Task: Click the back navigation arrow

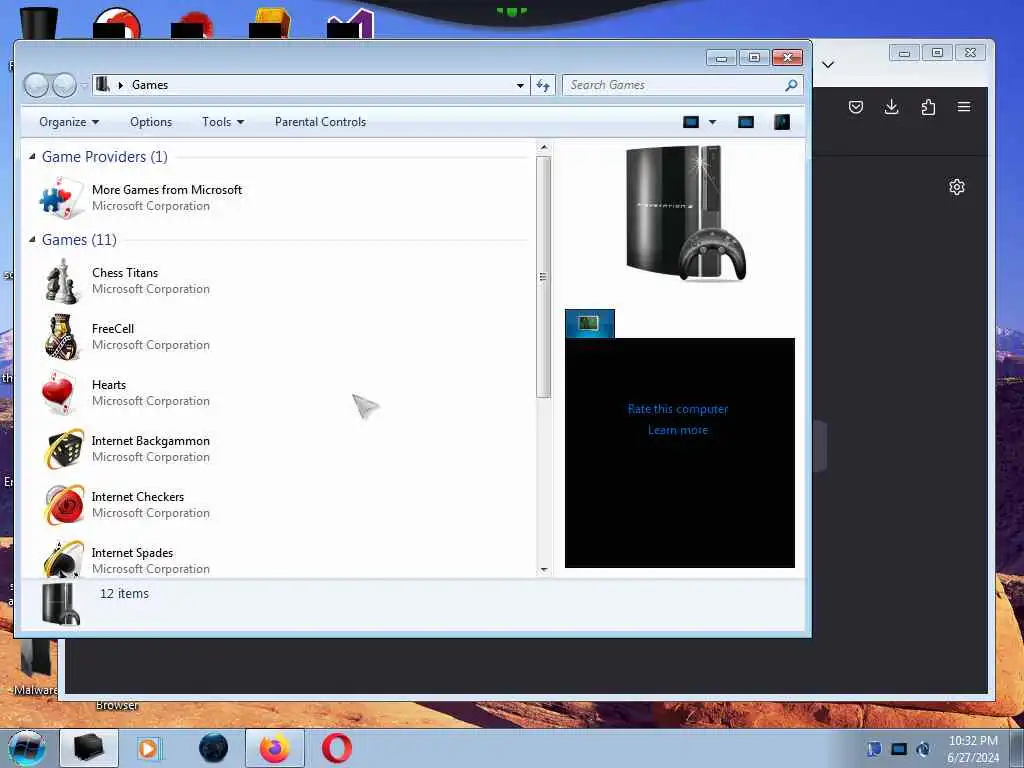Action: pos(36,85)
